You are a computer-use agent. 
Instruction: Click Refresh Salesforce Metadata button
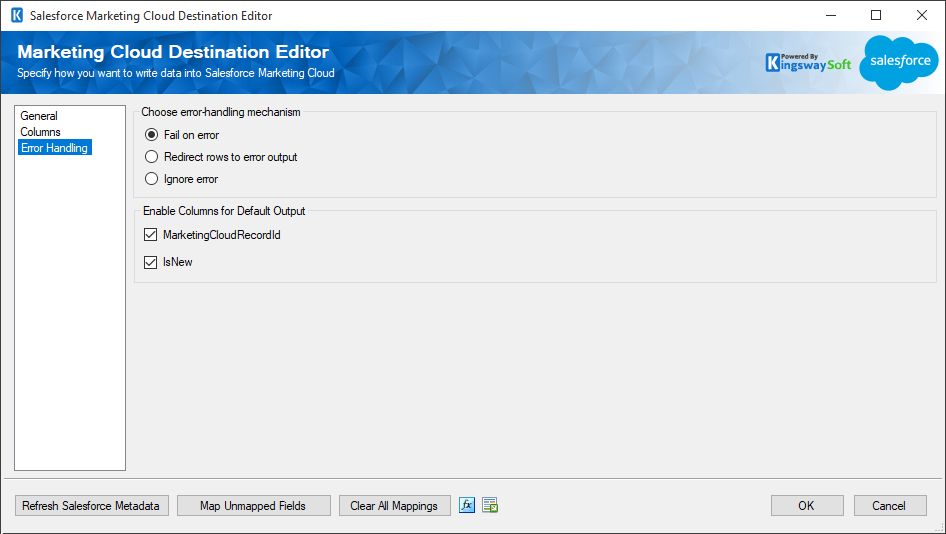[92, 506]
